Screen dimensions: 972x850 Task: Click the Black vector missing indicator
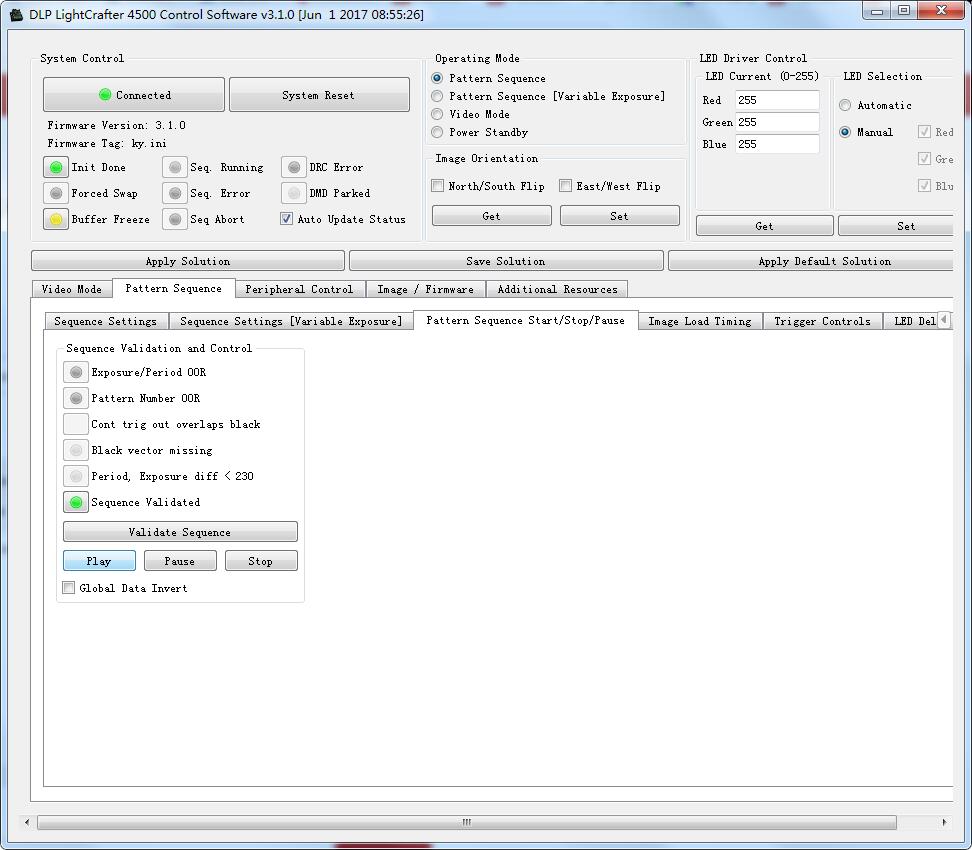76,451
